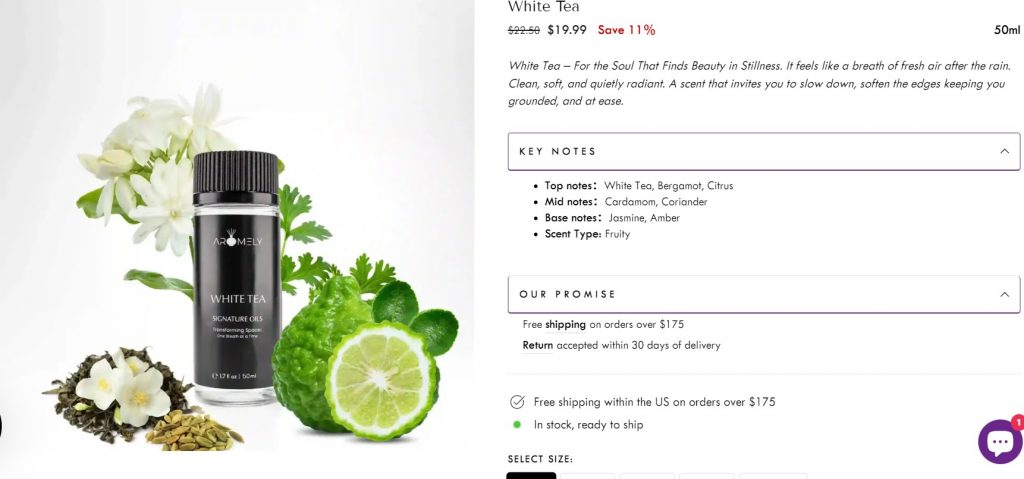Click the red chat notification badge

pos(1017,422)
